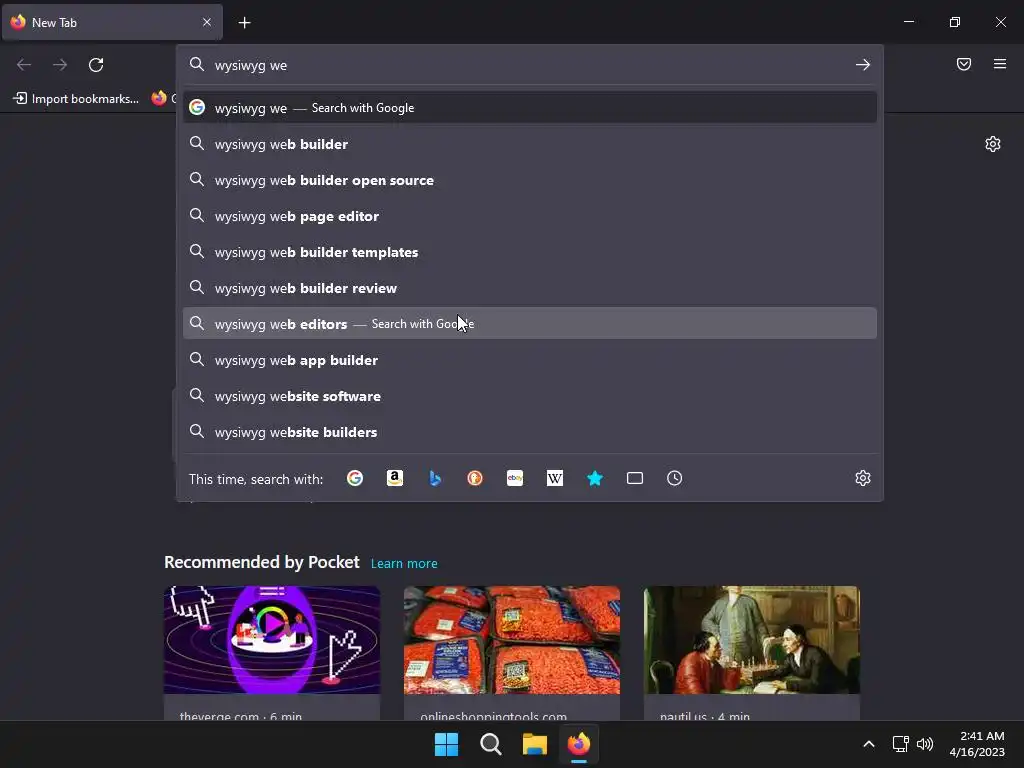The height and width of the screenshot is (768, 1024).
Task: Open New Tab personalize gear icon
Action: click(x=993, y=144)
